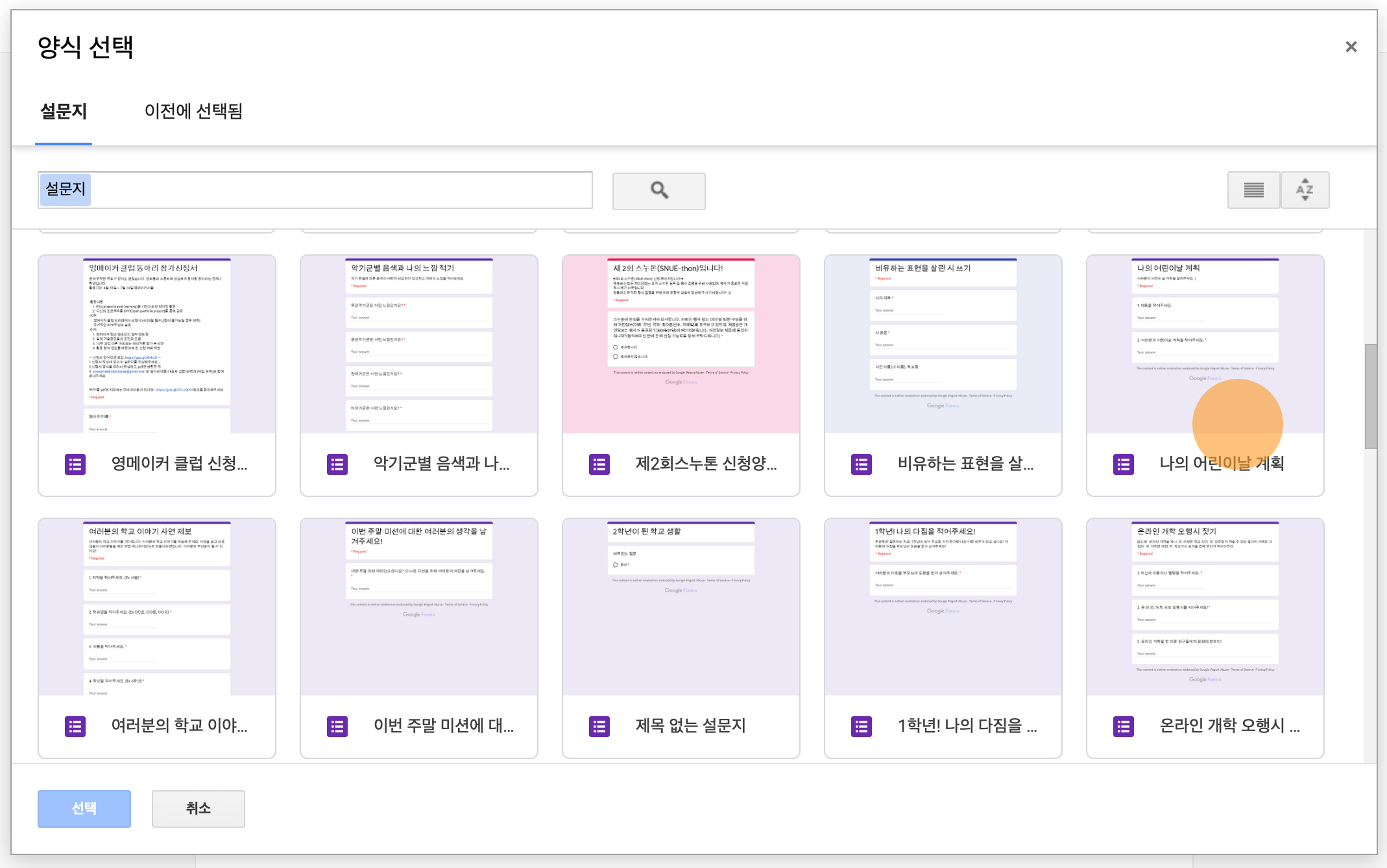This screenshot has width=1387, height=868.
Task: Click form icon beside 온라인 개학 오행시
Action: click(x=1124, y=727)
